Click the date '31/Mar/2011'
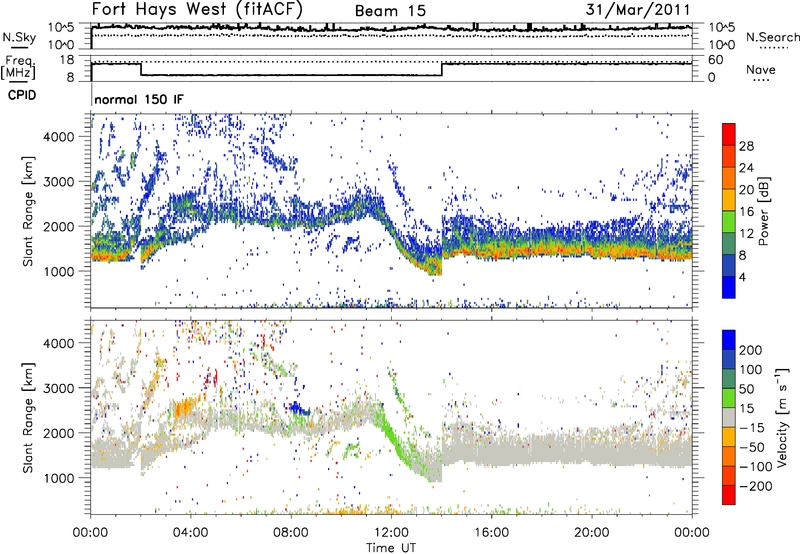This screenshot has height=554, width=800. tap(638, 9)
